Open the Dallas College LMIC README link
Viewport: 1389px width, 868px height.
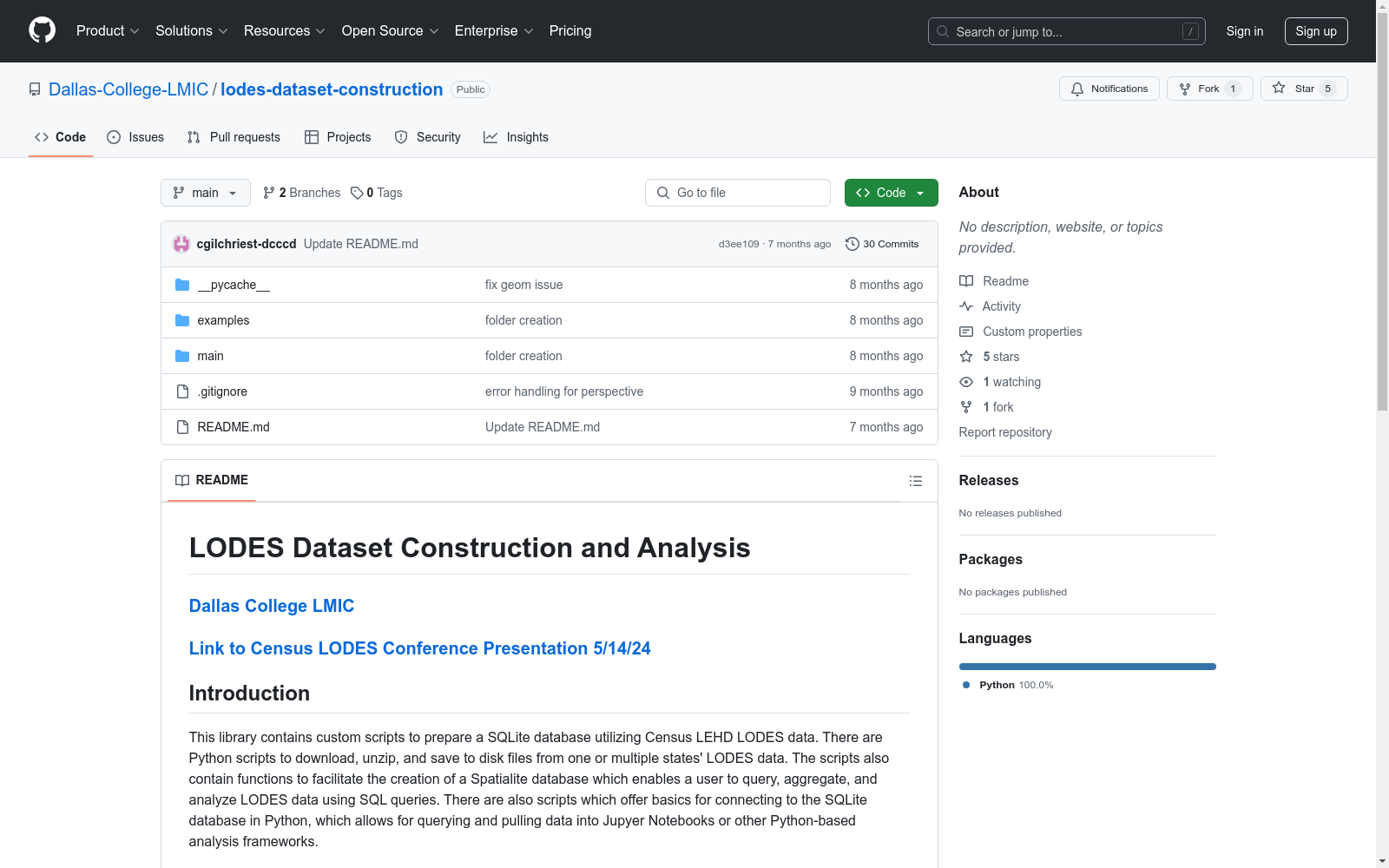272,606
